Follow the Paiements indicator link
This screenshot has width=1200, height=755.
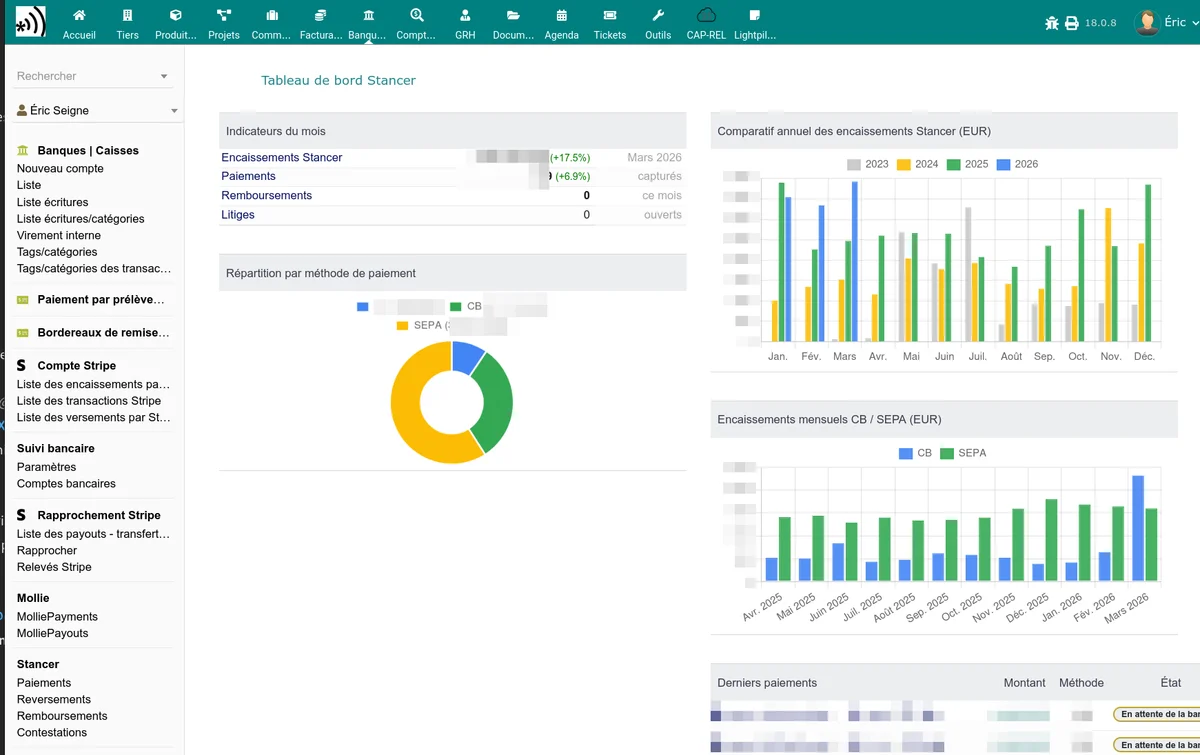[x=248, y=176]
